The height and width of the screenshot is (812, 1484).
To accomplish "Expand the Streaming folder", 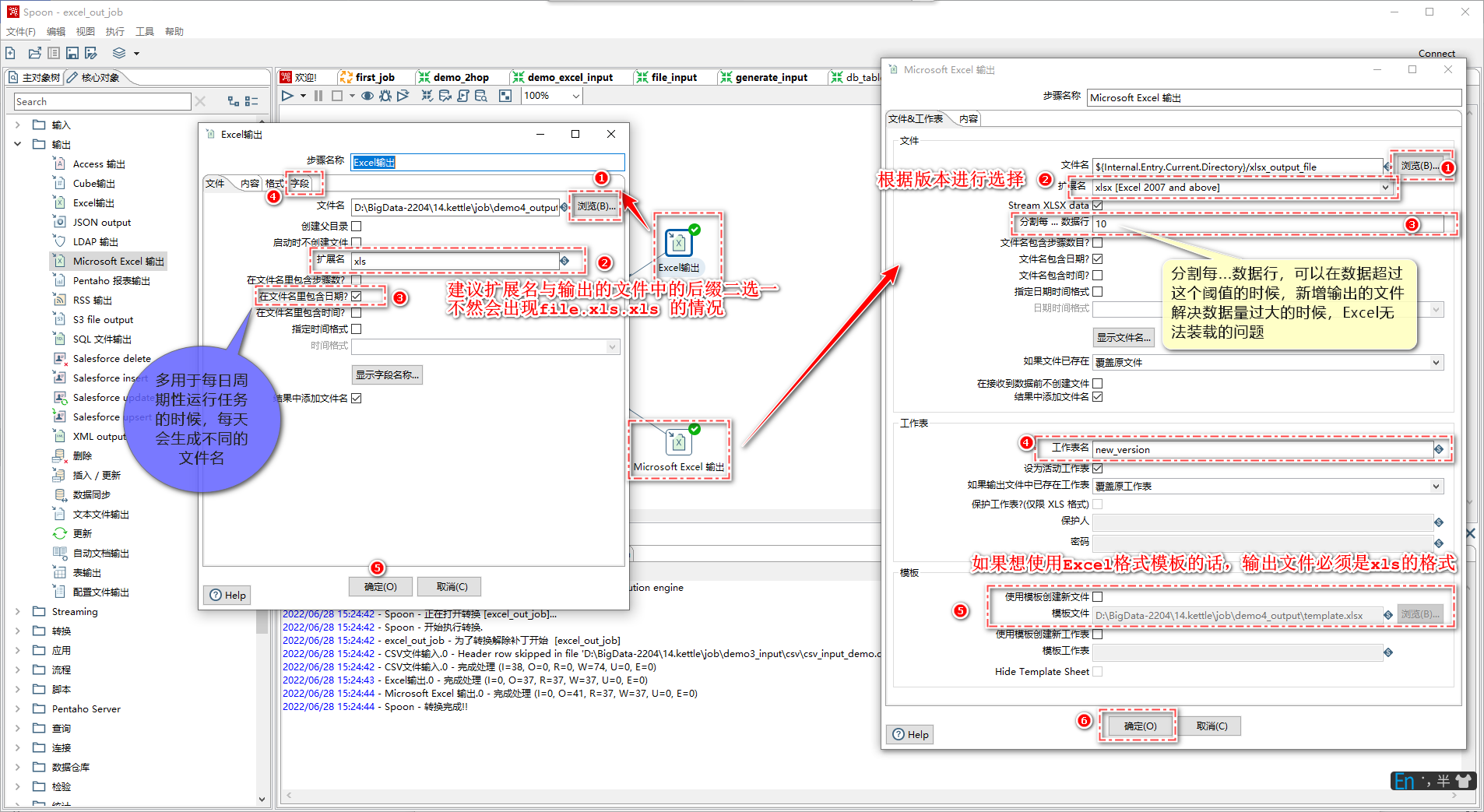I will [x=18, y=611].
